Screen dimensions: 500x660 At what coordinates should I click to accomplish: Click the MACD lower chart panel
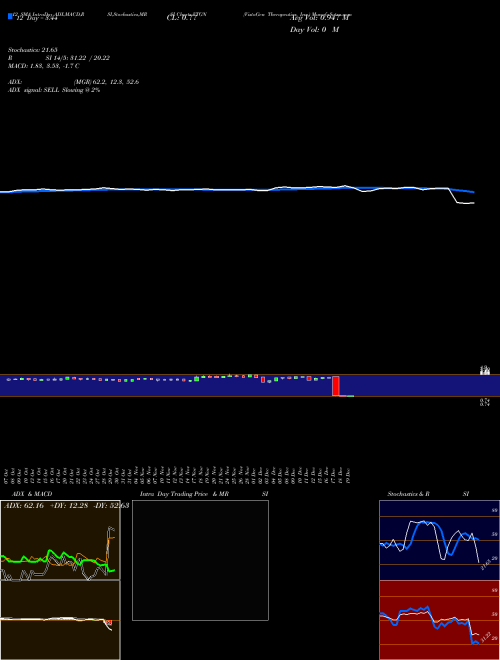point(60,620)
